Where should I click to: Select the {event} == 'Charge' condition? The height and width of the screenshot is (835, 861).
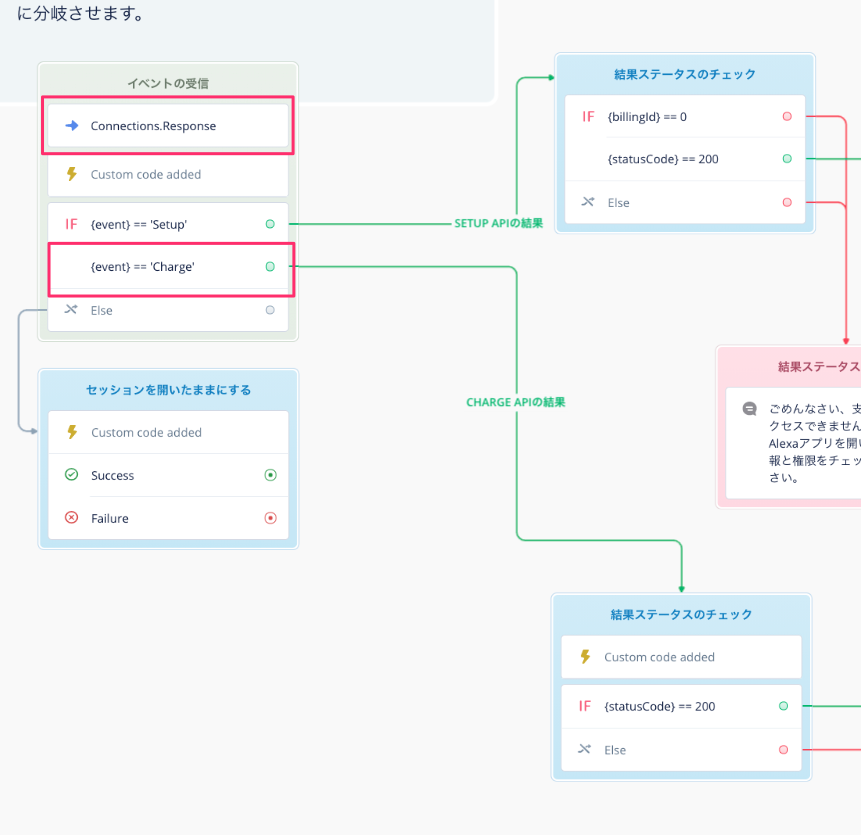click(x=168, y=267)
